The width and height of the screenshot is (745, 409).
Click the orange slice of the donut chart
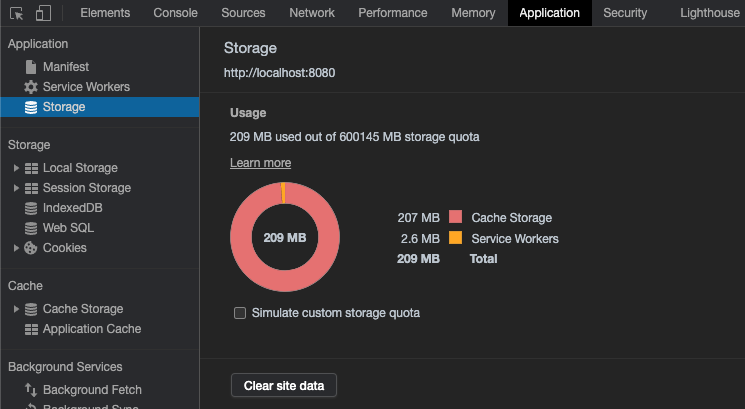(x=283, y=193)
